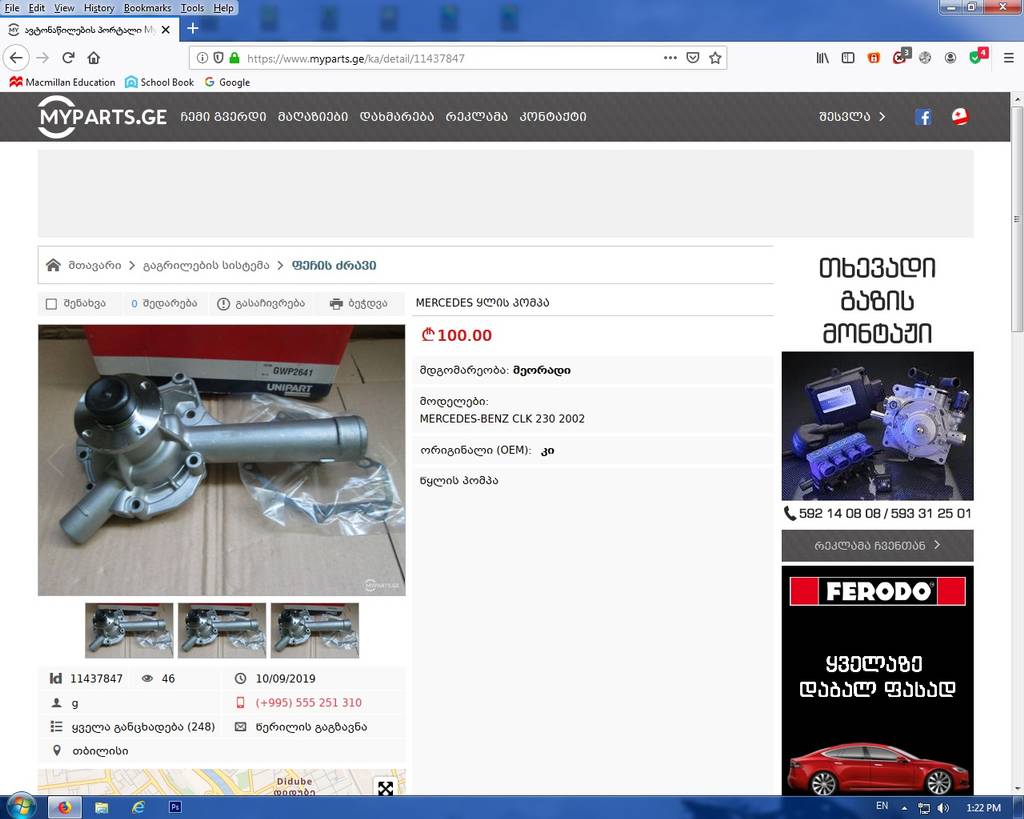This screenshot has height=819, width=1024.
Task: Close the MyParts browser tab
Action: click(166, 29)
